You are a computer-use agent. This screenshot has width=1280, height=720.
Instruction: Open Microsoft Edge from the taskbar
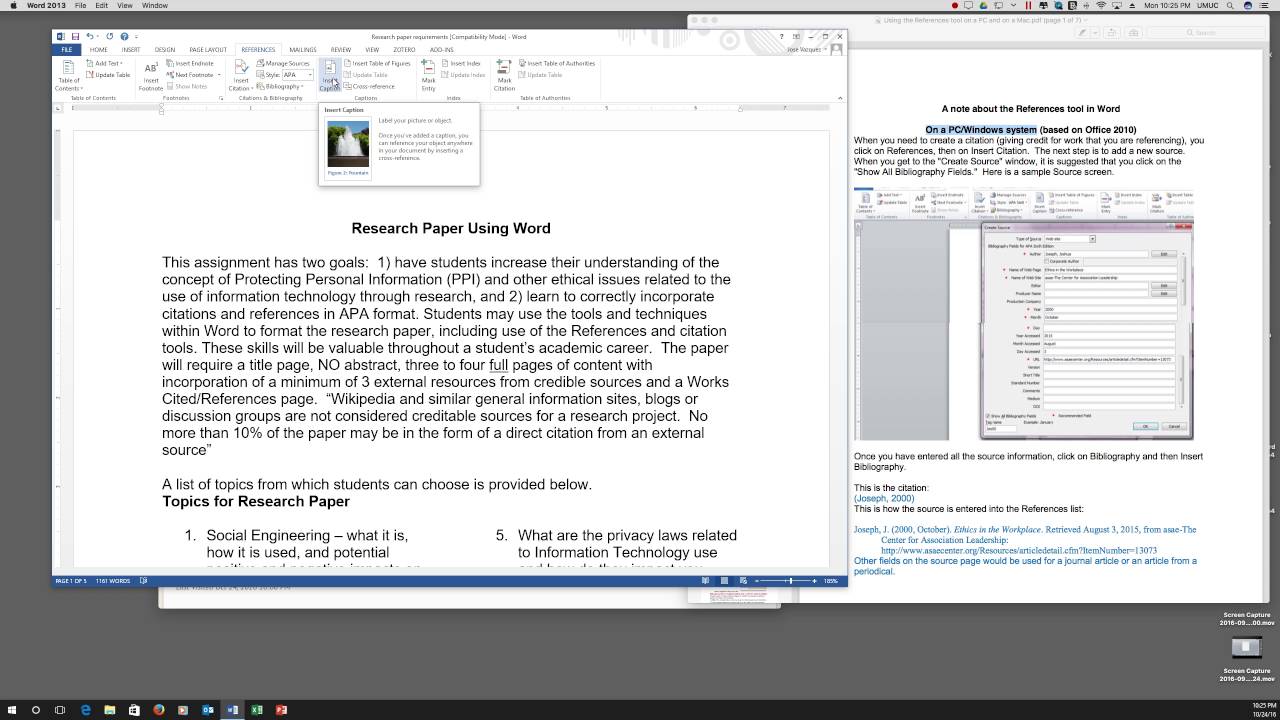pyautogui.click(x=86, y=710)
